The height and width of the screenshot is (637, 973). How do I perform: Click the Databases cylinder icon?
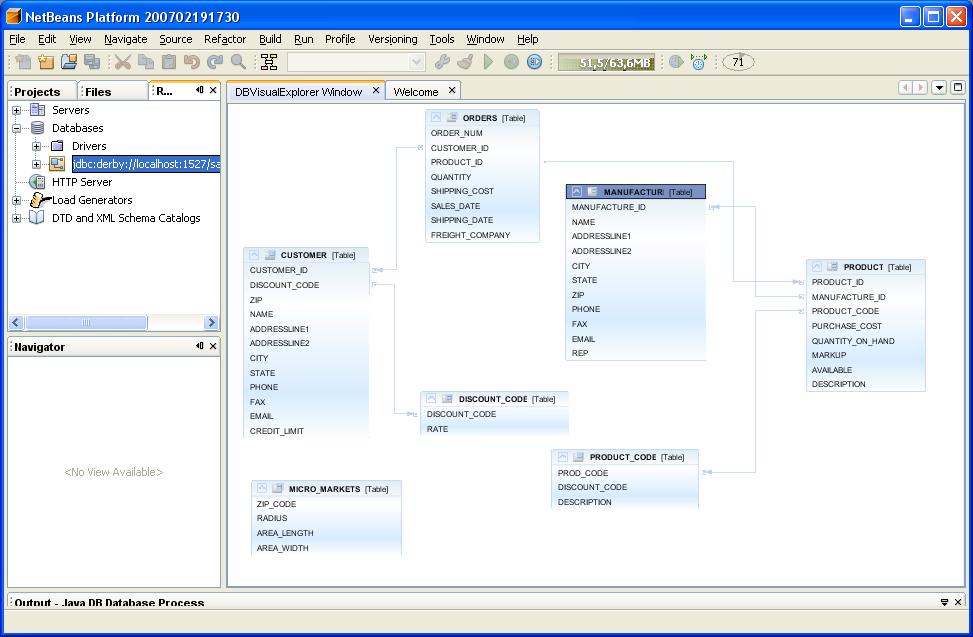pyautogui.click(x=37, y=128)
